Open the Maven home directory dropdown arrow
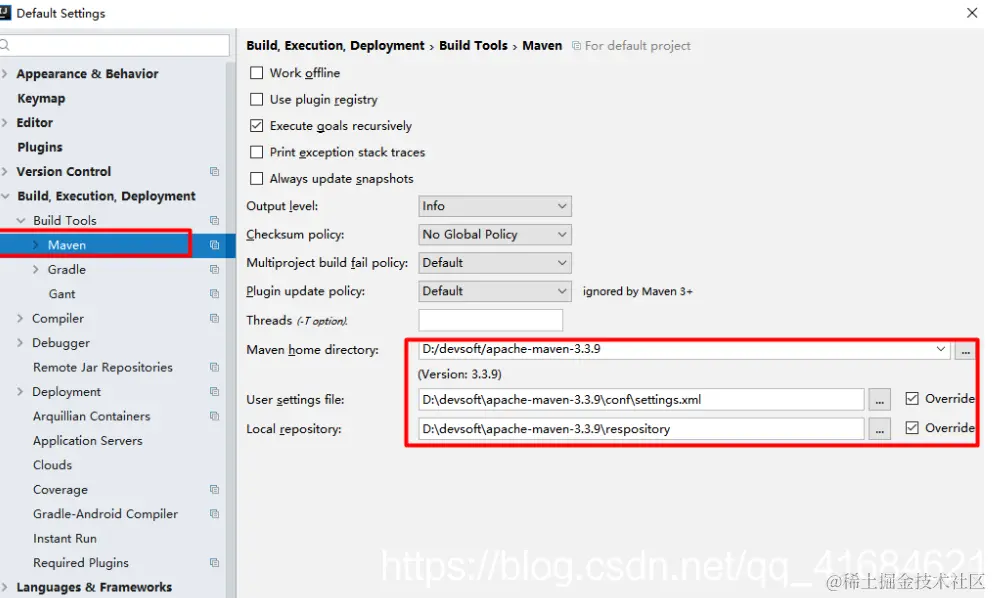 point(941,349)
